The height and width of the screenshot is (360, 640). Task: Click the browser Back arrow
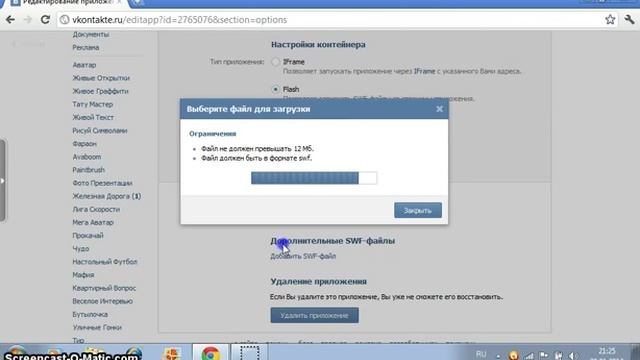point(11,20)
